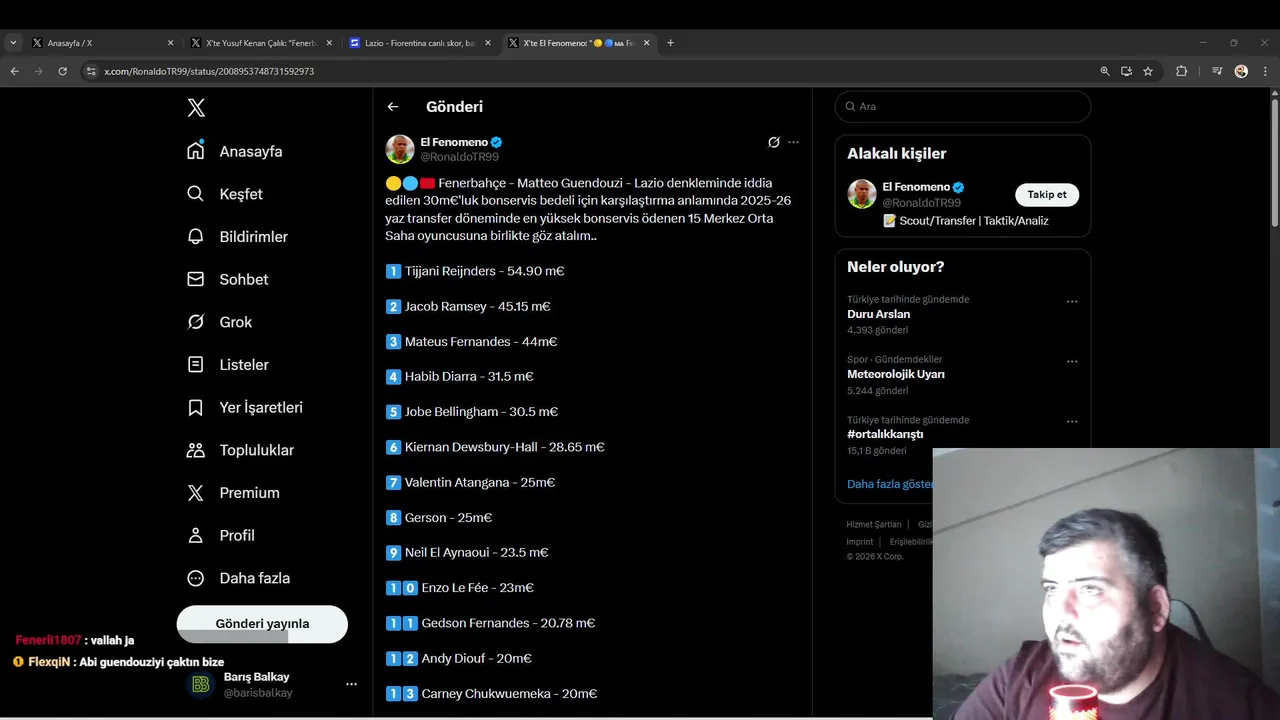Click browser back arrow
Viewport: 1280px width, 720px height.
14,71
